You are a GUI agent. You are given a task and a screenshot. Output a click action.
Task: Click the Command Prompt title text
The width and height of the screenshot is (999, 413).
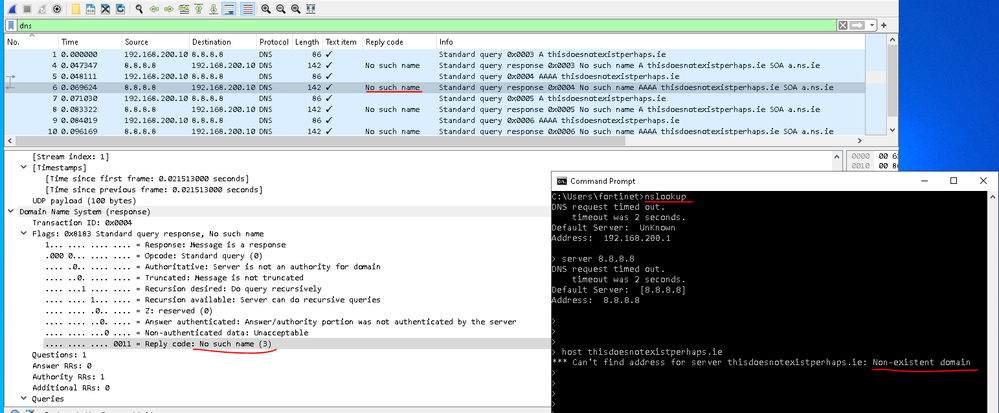click(603, 181)
